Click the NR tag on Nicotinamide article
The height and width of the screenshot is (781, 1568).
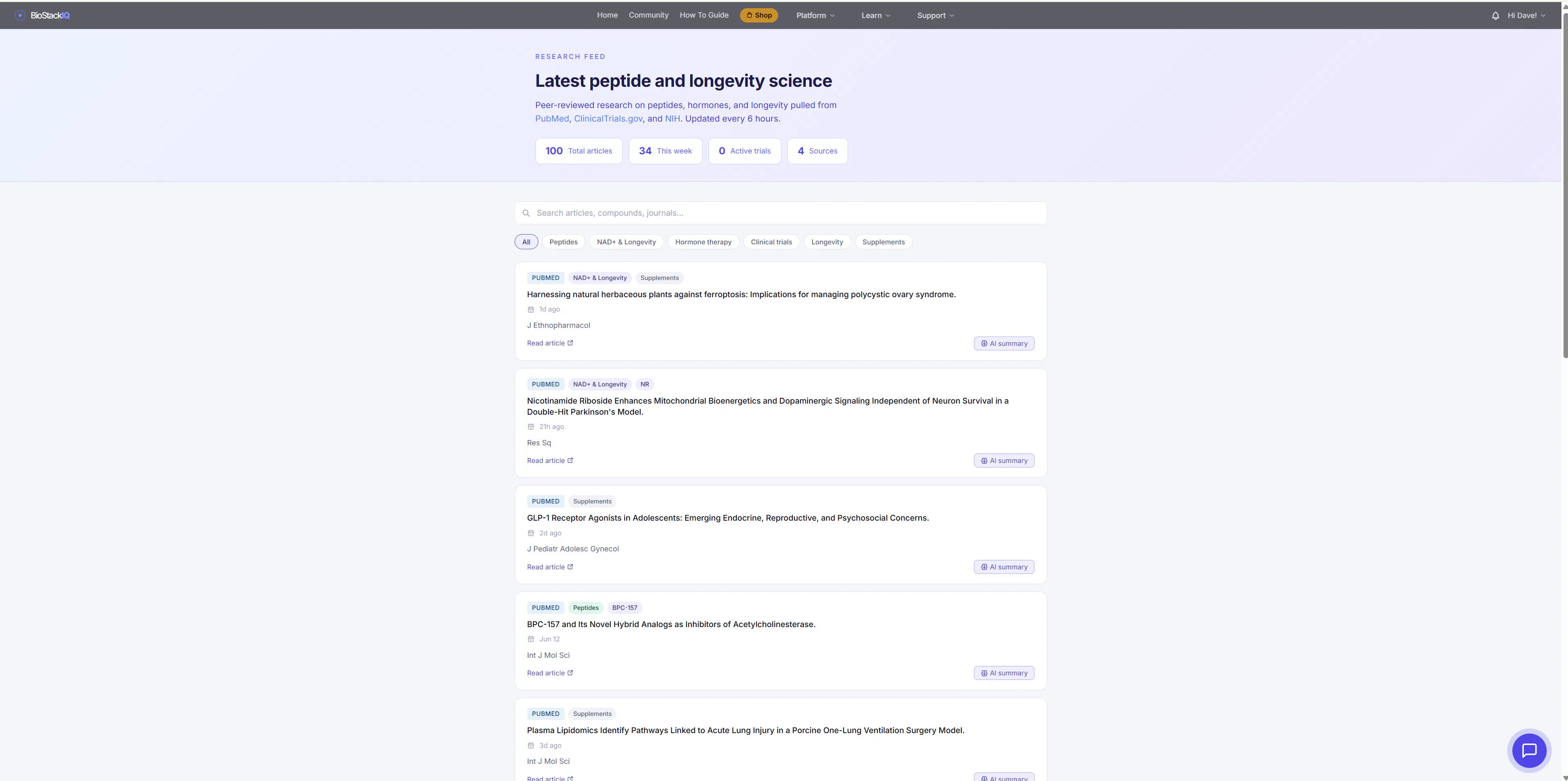[x=645, y=384]
